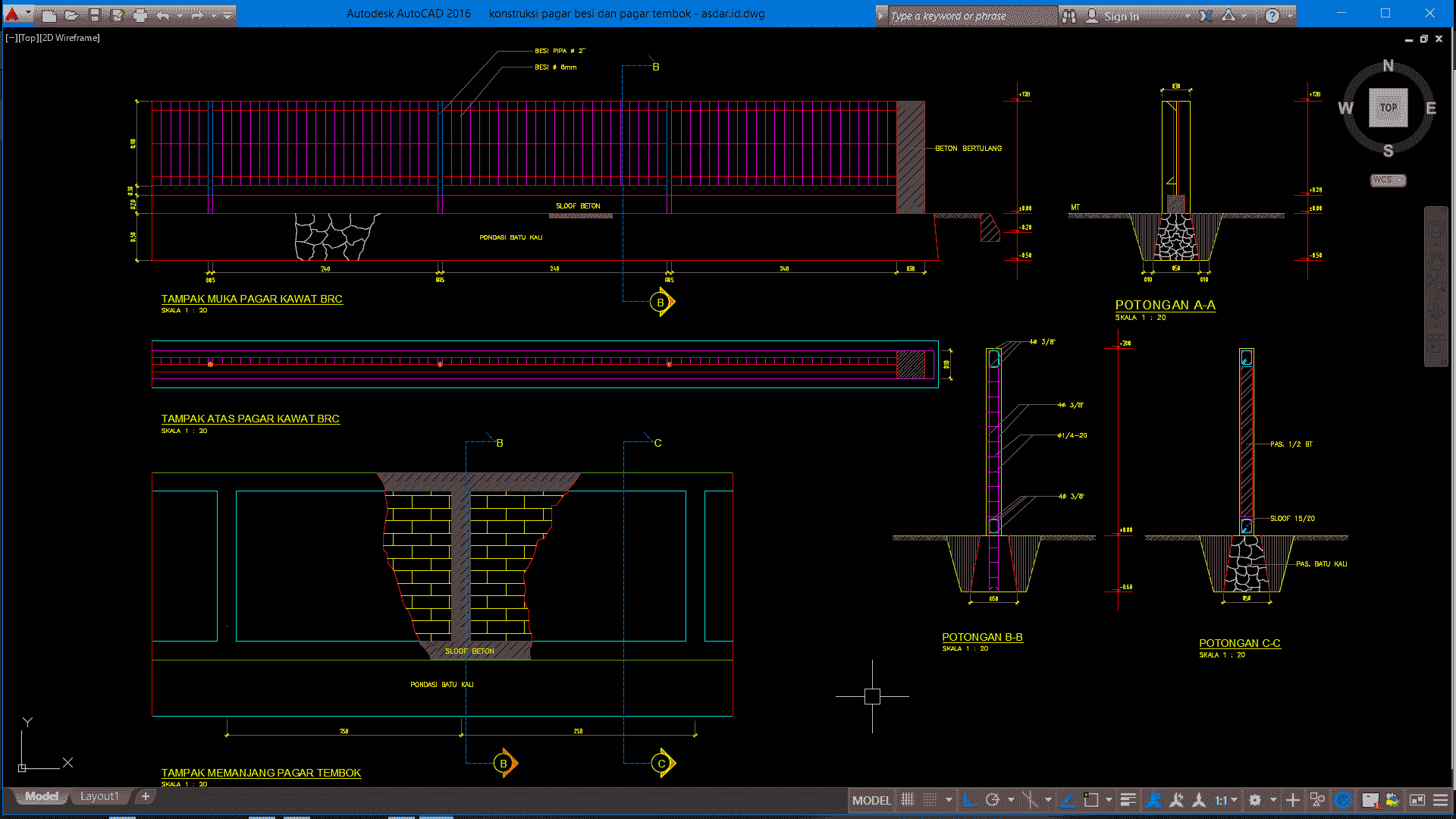The width and height of the screenshot is (1456, 819).
Task: Open the status bar Customization menu icon
Action: pyautogui.click(x=1440, y=800)
